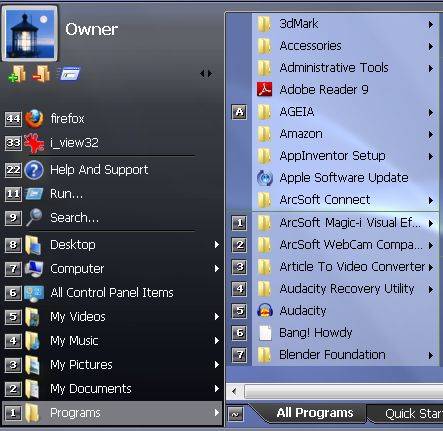The image size is (443, 431).
Task: Expand the Accessories submenu arrow
Action: click(431, 46)
